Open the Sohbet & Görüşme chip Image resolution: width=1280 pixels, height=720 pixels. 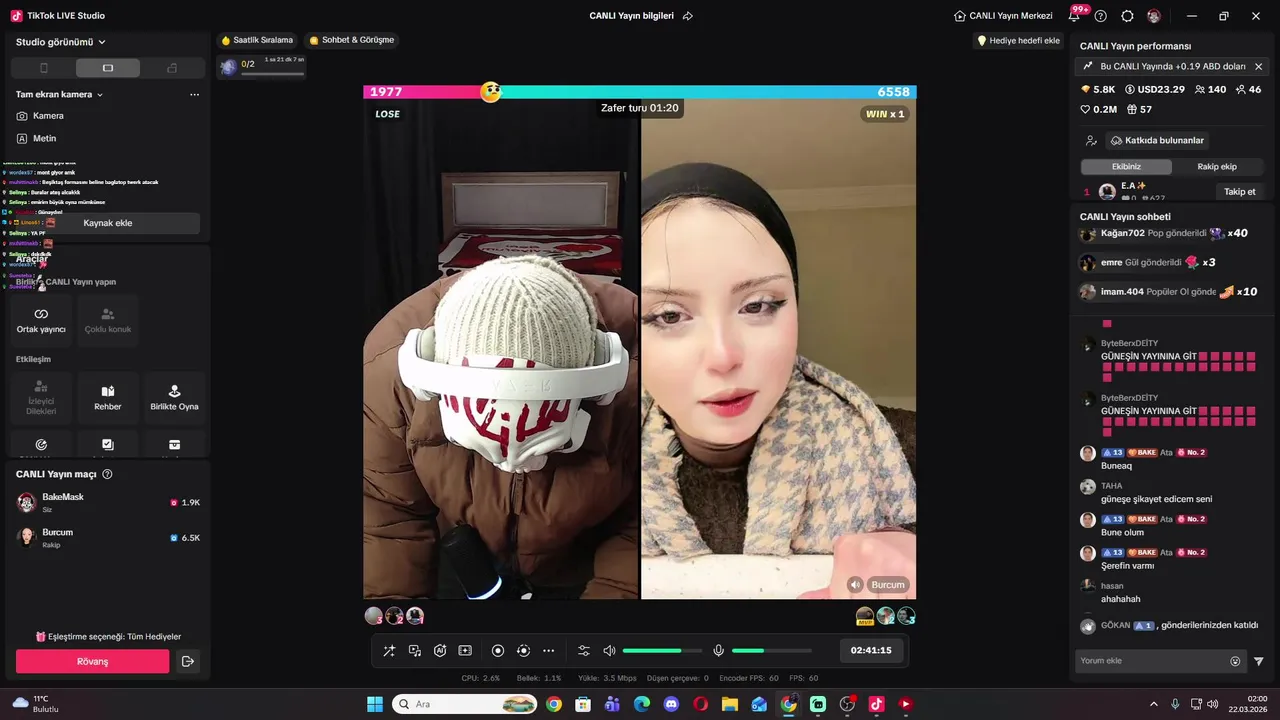(x=351, y=40)
